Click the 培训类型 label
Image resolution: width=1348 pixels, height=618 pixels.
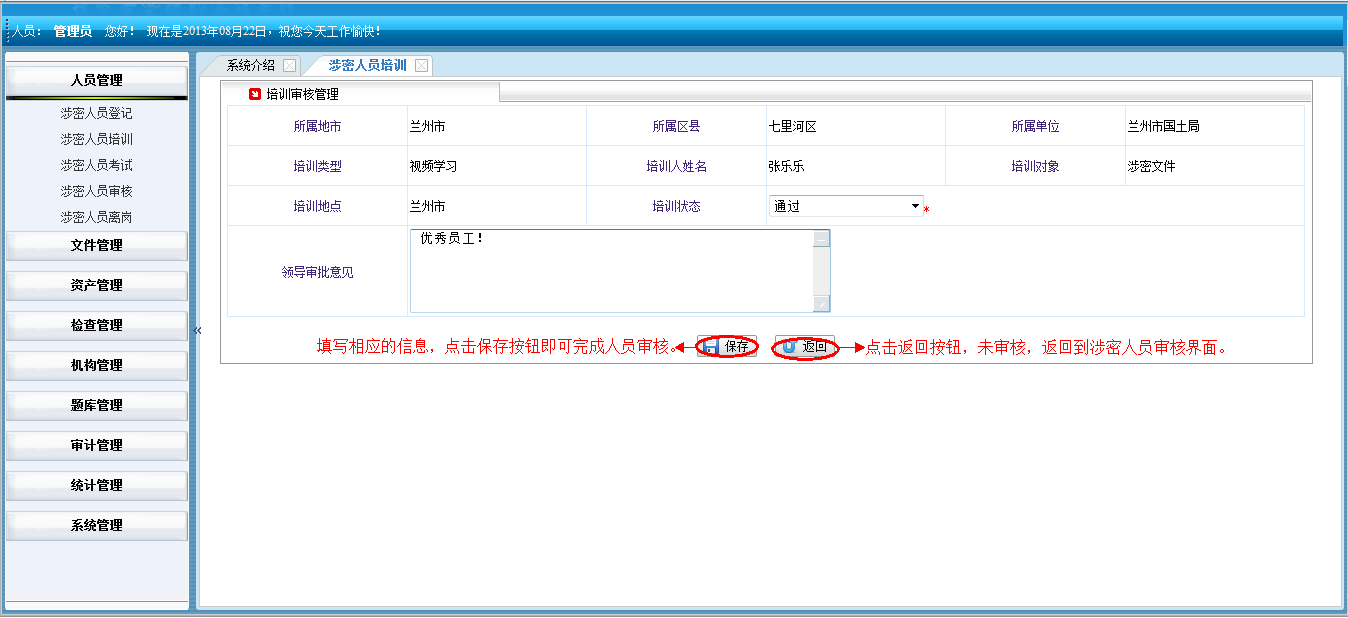[317, 167]
